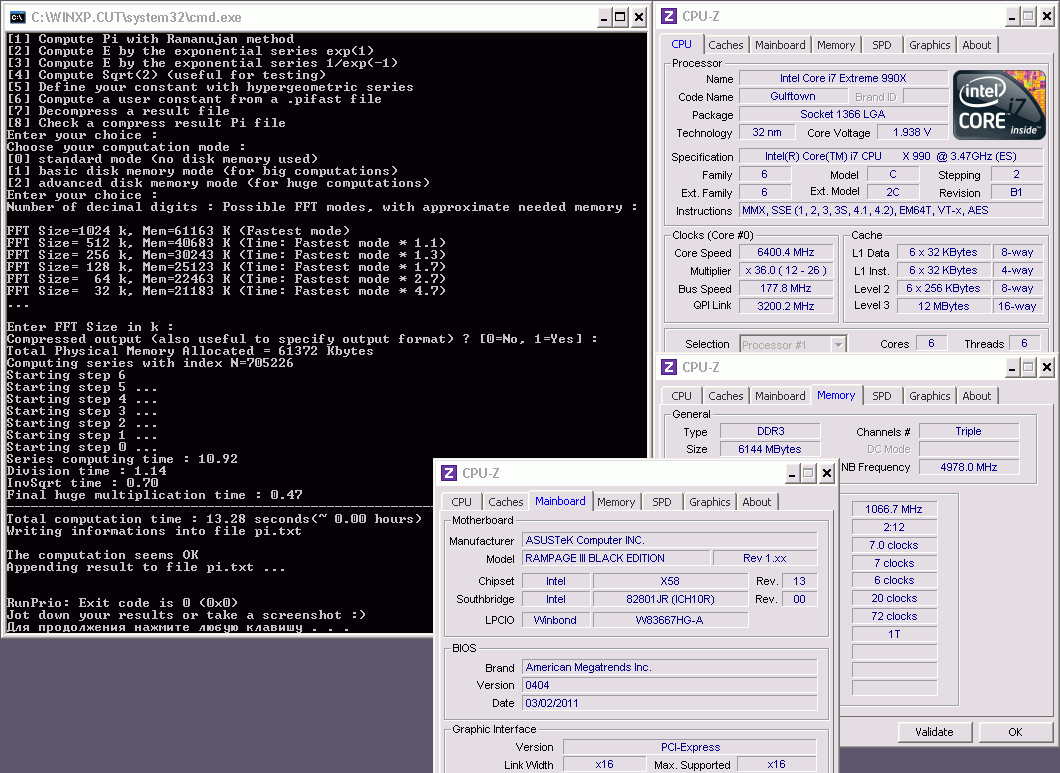Minimize the front Mainboard CPU-Z window
Viewport: 1060px width, 773px height.
792,473
